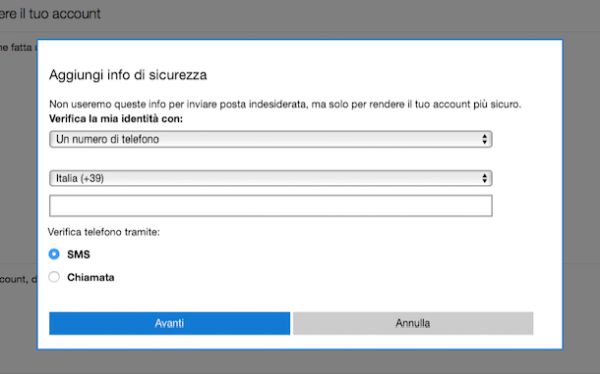
Task: Click the up-down arrows of the Italia selector
Action: click(x=484, y=178)
